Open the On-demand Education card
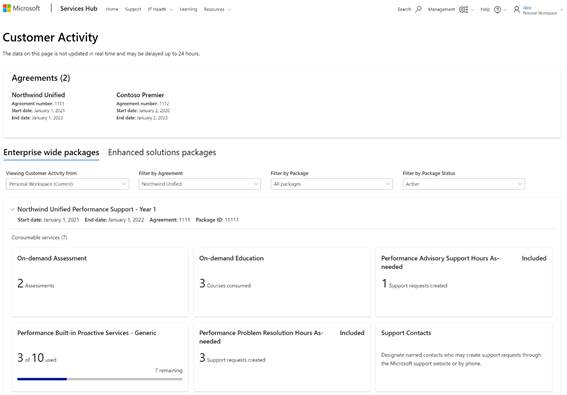The image size is (567, 395). pos(282,282)
